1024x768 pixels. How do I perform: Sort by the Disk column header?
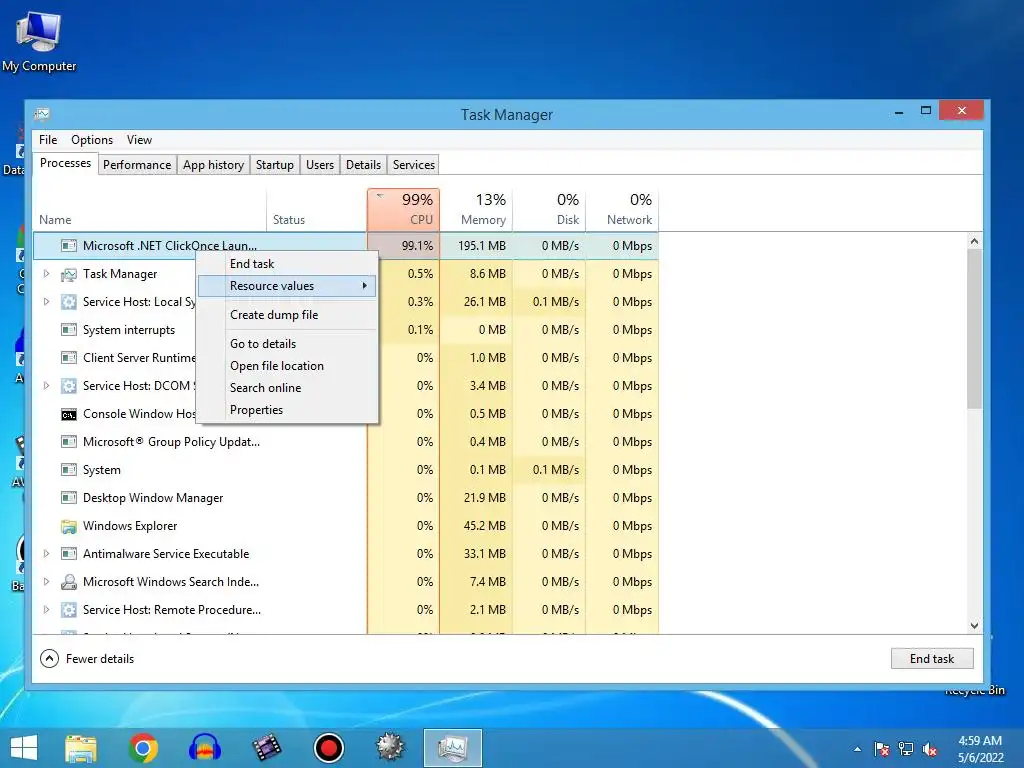pyautogui.click(x=550, y=210)
